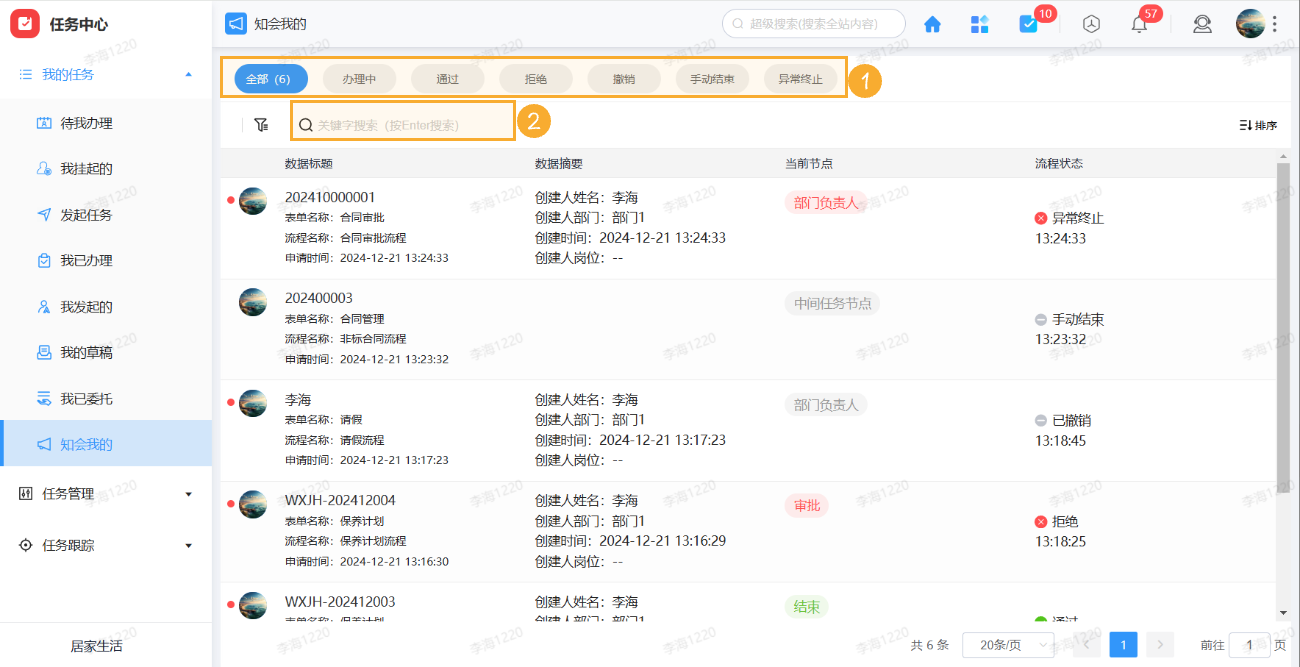This screenshot has width=1300, height=667.
Task: Open the history clock icon
Action: (x=1091, y=23)
